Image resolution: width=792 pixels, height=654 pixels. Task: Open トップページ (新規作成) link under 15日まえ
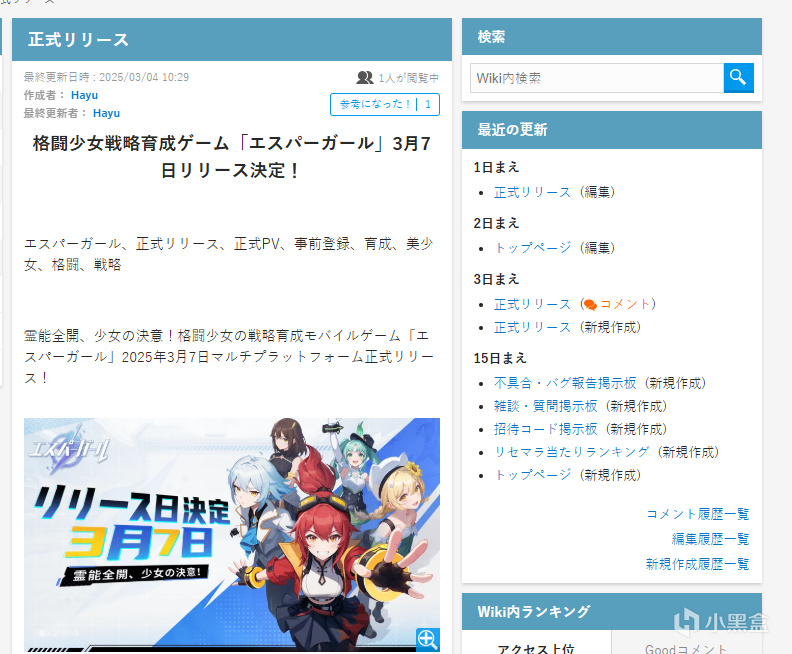point(532,475)
